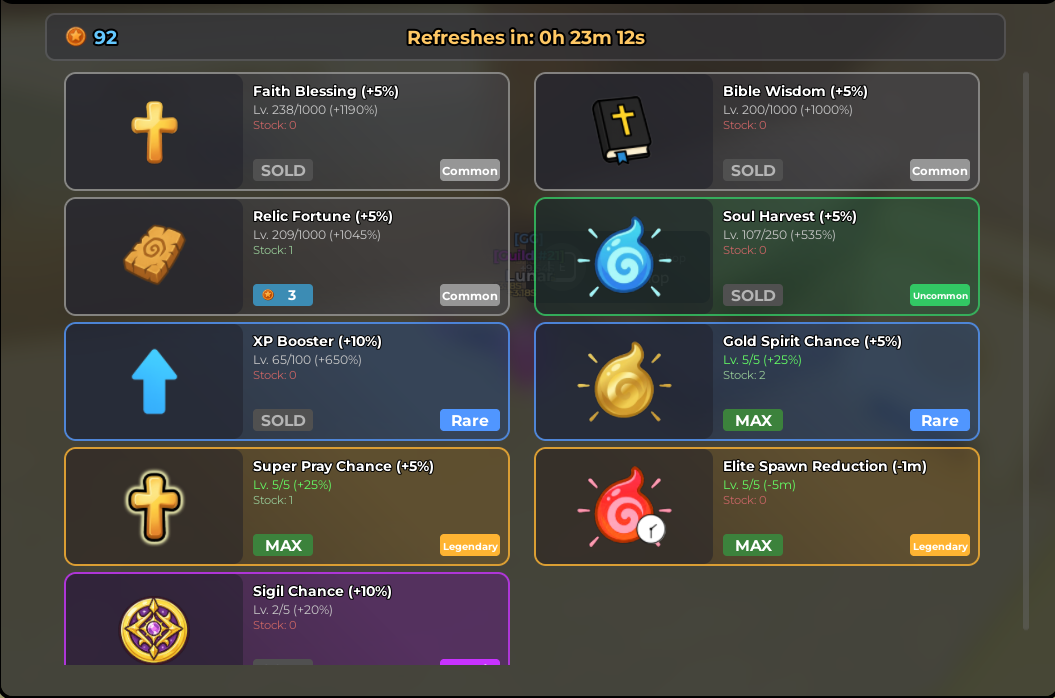
Task: Click the MAX button under Super Pray Chance
Action: (x=283, y=545)
